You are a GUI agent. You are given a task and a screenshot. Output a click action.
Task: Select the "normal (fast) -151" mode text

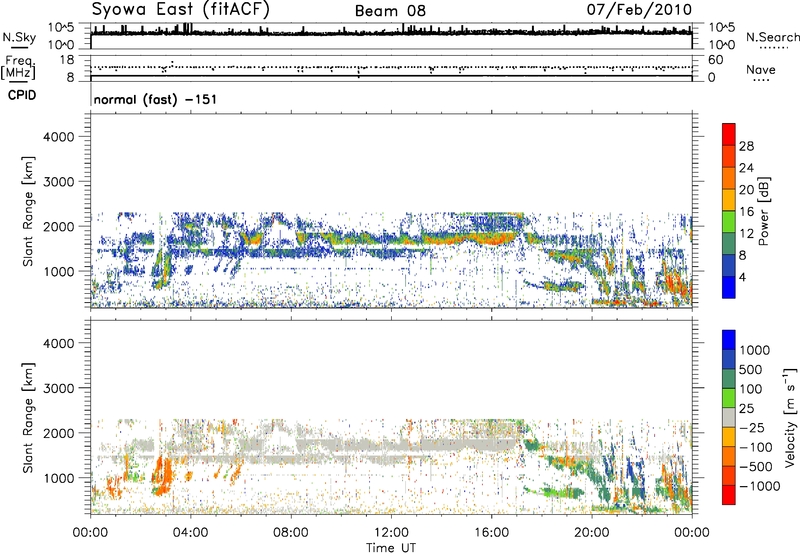(155, 99)
